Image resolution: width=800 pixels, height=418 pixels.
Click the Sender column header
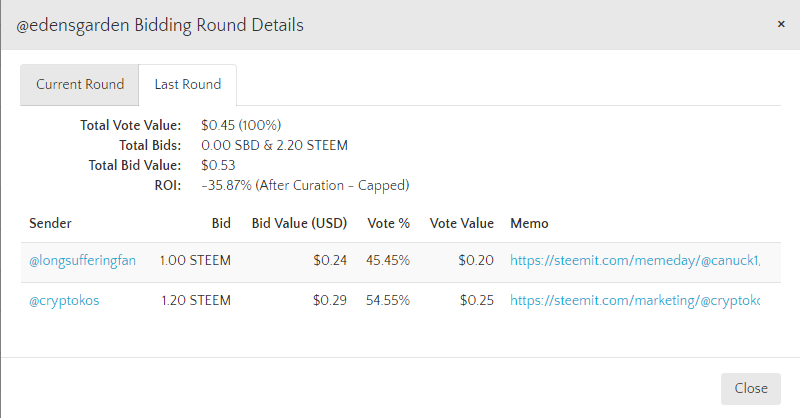click(x=50, y=224)
